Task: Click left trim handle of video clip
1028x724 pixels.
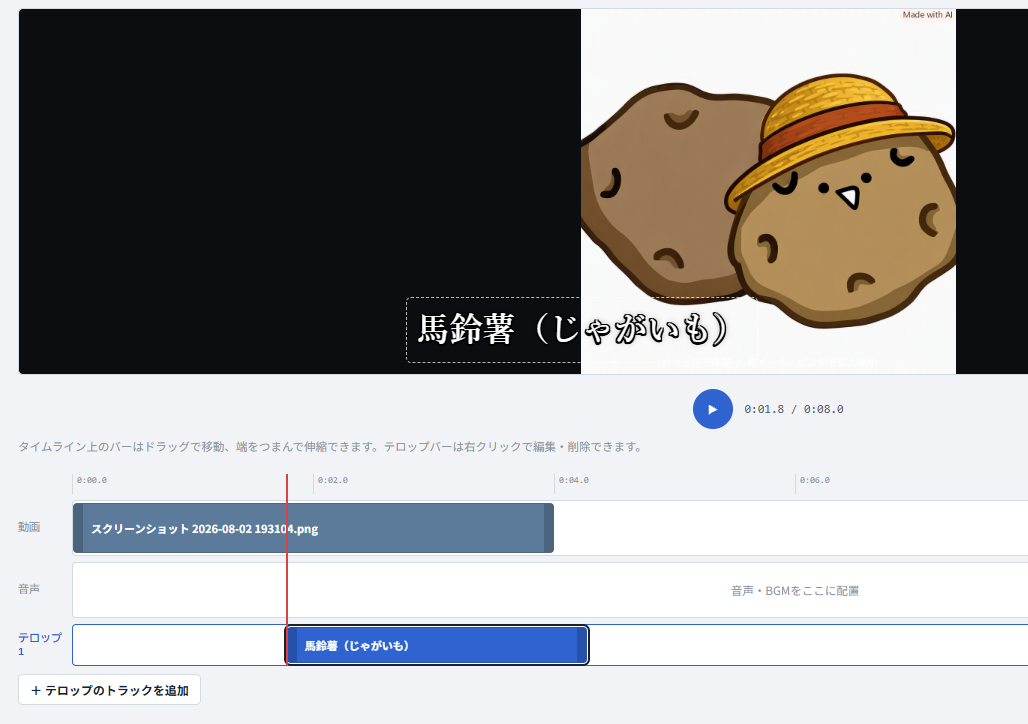Action: click(x=78, y=528)
